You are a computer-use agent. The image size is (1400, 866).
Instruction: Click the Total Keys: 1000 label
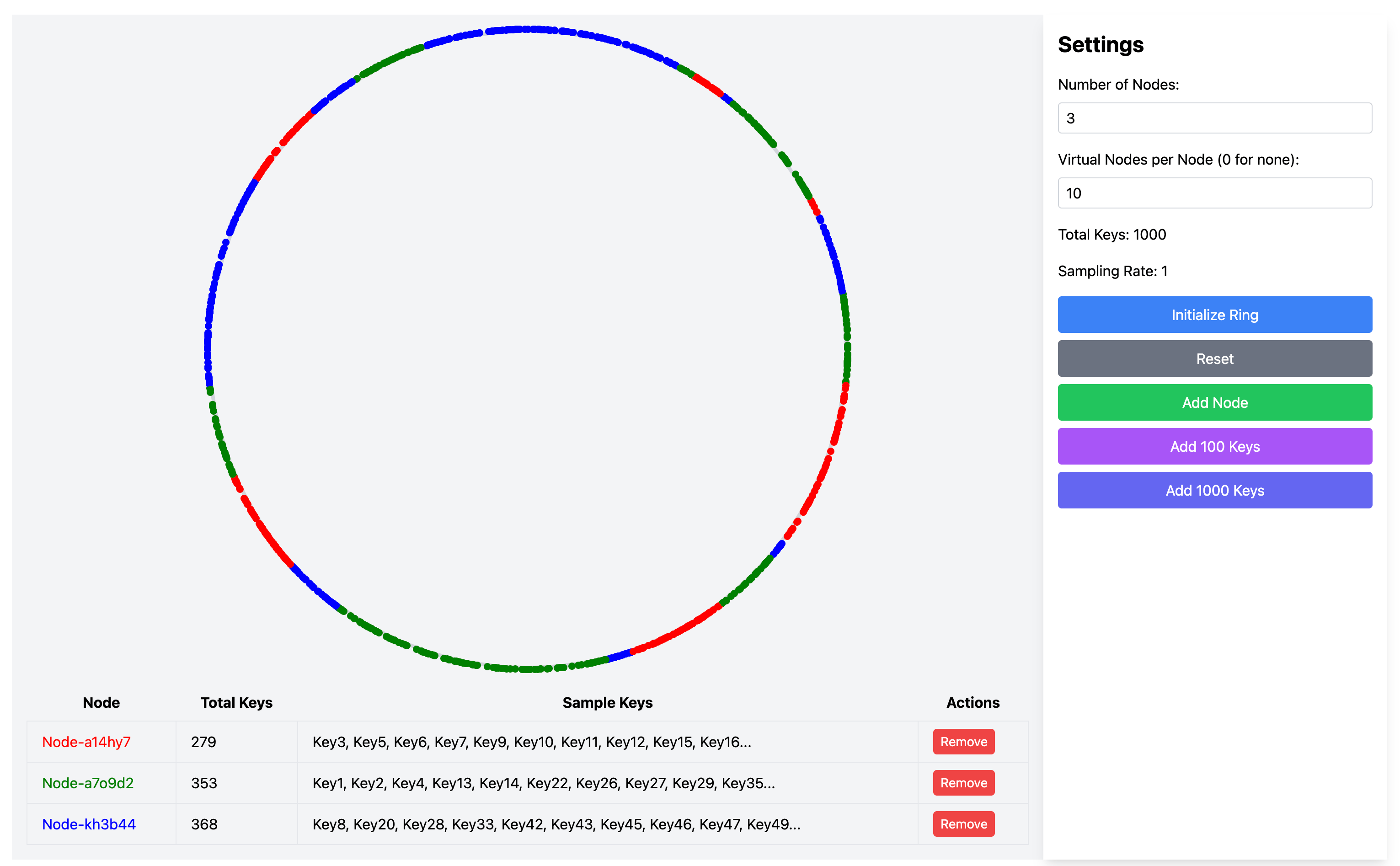(1111, 234)
